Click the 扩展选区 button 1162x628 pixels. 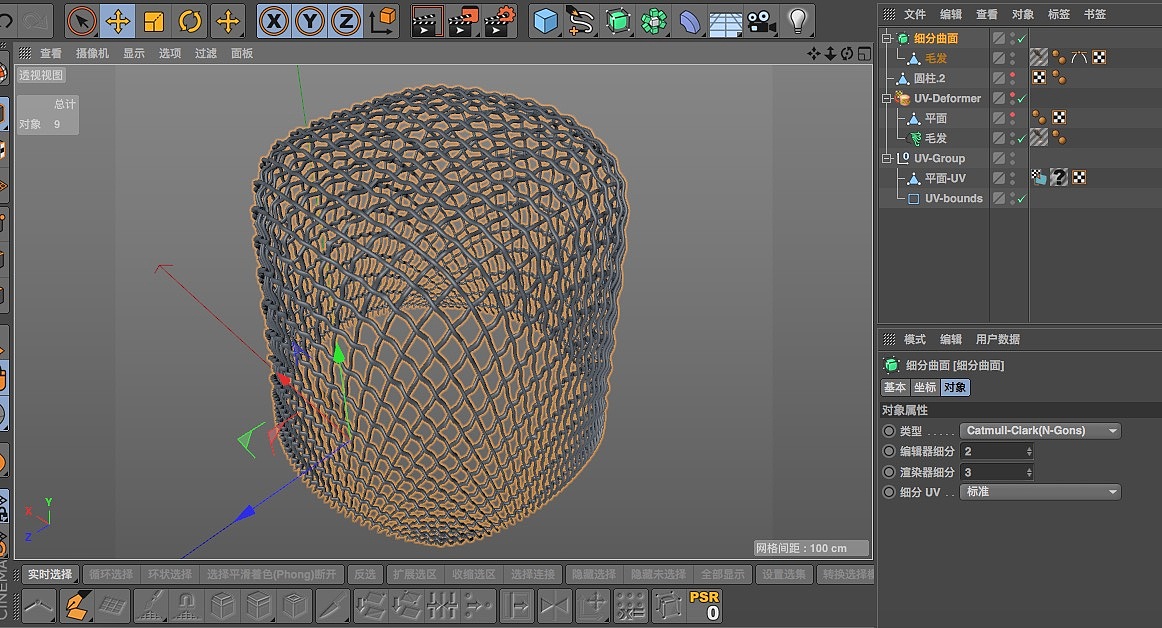[415, 574]
